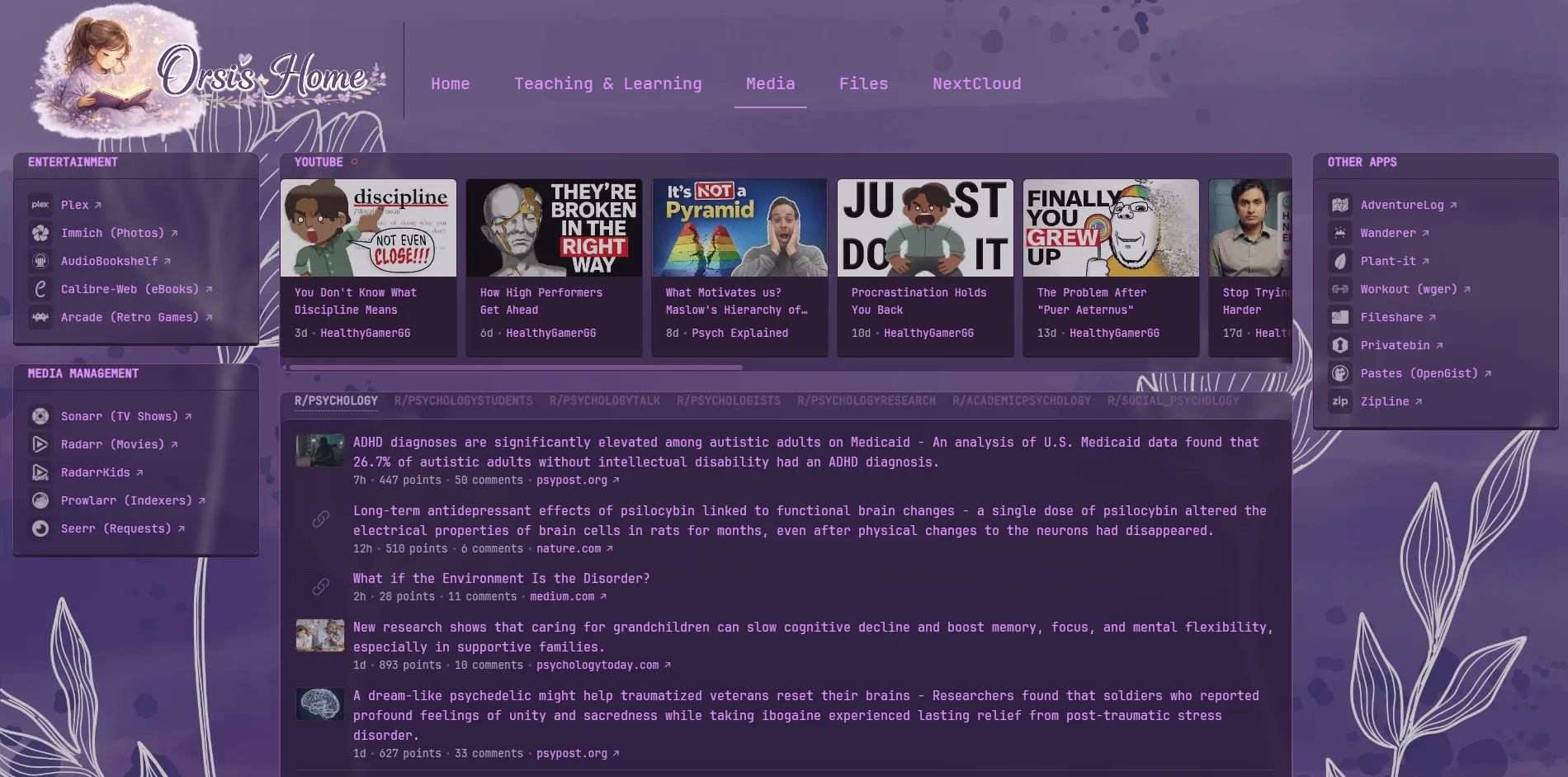1568x777 pixels.
Task: Click the Workout (wger) dumbbell icon
Action: 1340,289
